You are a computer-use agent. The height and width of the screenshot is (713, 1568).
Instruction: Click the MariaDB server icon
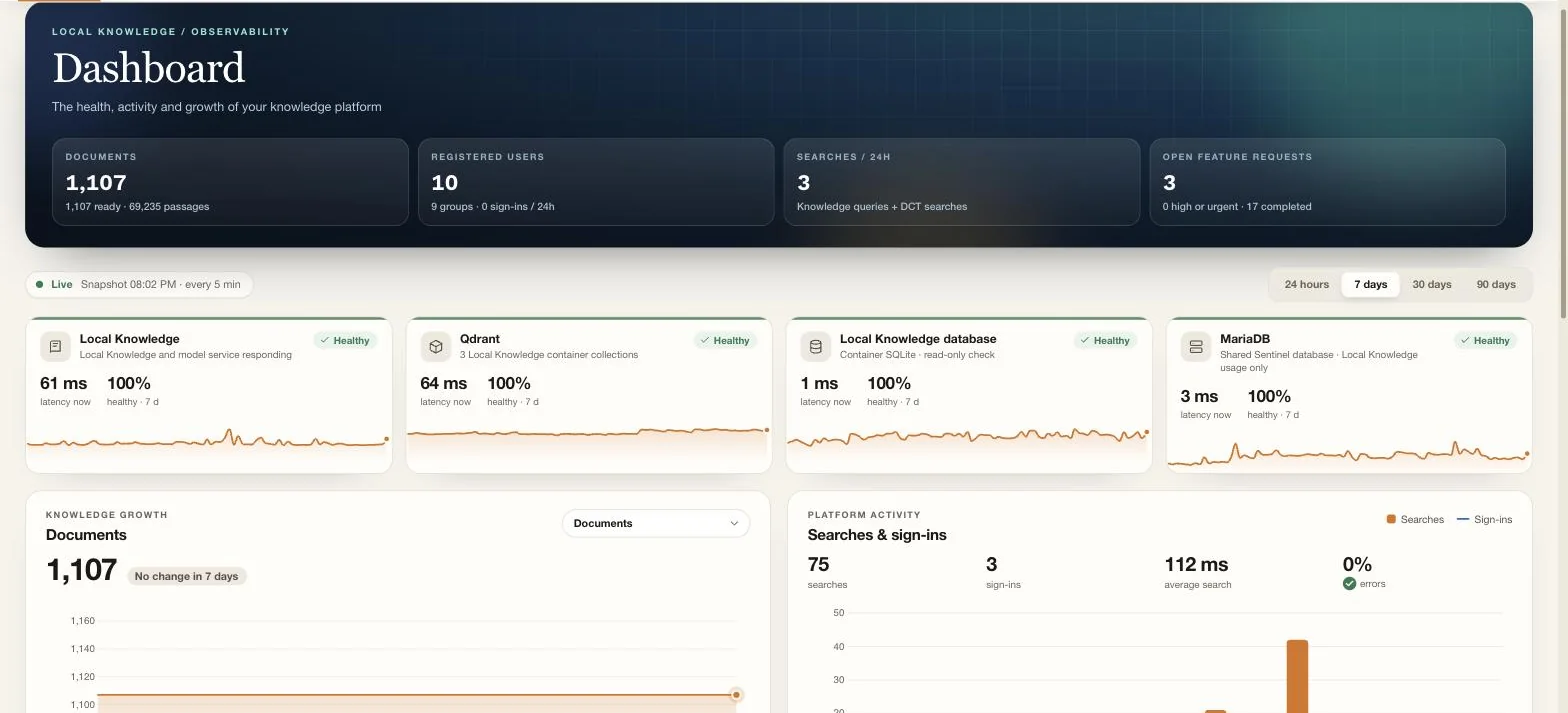(1196, 347)
